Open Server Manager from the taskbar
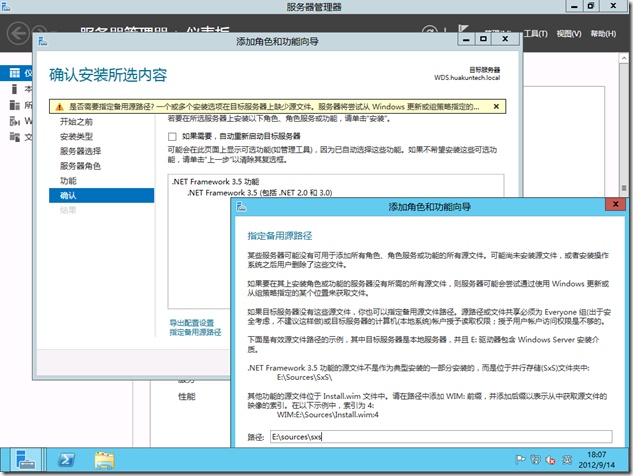The height and width of the screenshot is (476, 633). point(25,460)
